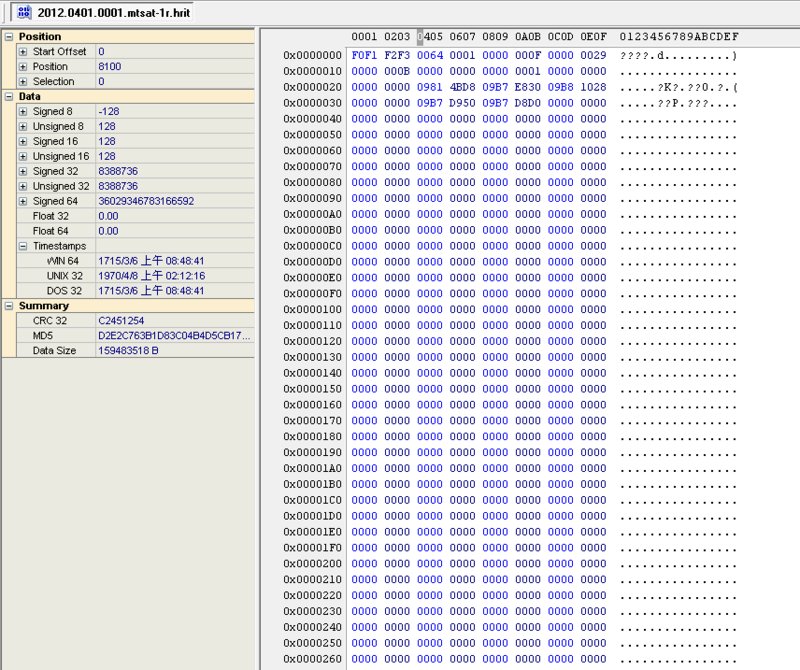Click the ASCII column header 0123456789ABCDEF
Screen dimensions: 800x670
[x=679, y=37]
